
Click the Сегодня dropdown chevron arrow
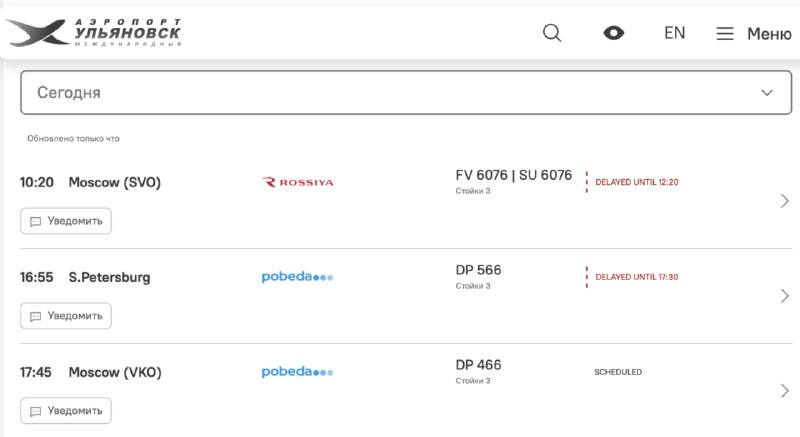767,93
